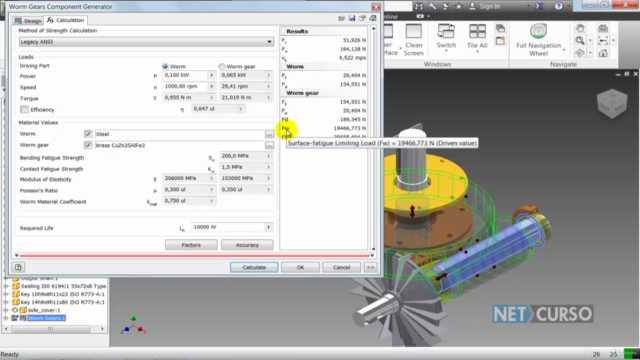Click the Previous View arrow icon
Viewport: 640px width, 360px height.
click(603, 40)
